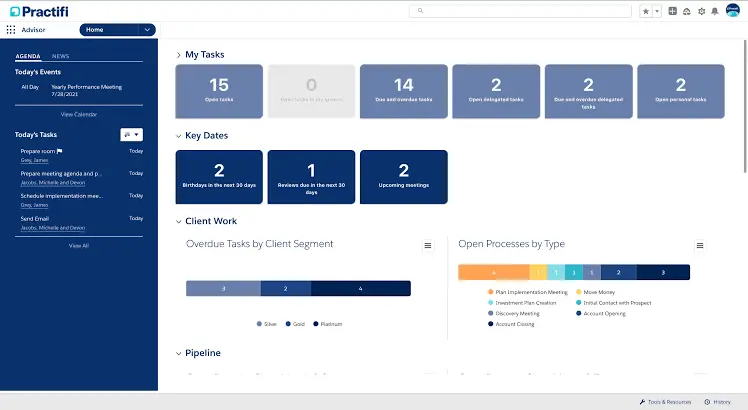Open the Today's Tasks filter dropdown
This screenshot has height=410, width=748.
[x=131, y=135]
